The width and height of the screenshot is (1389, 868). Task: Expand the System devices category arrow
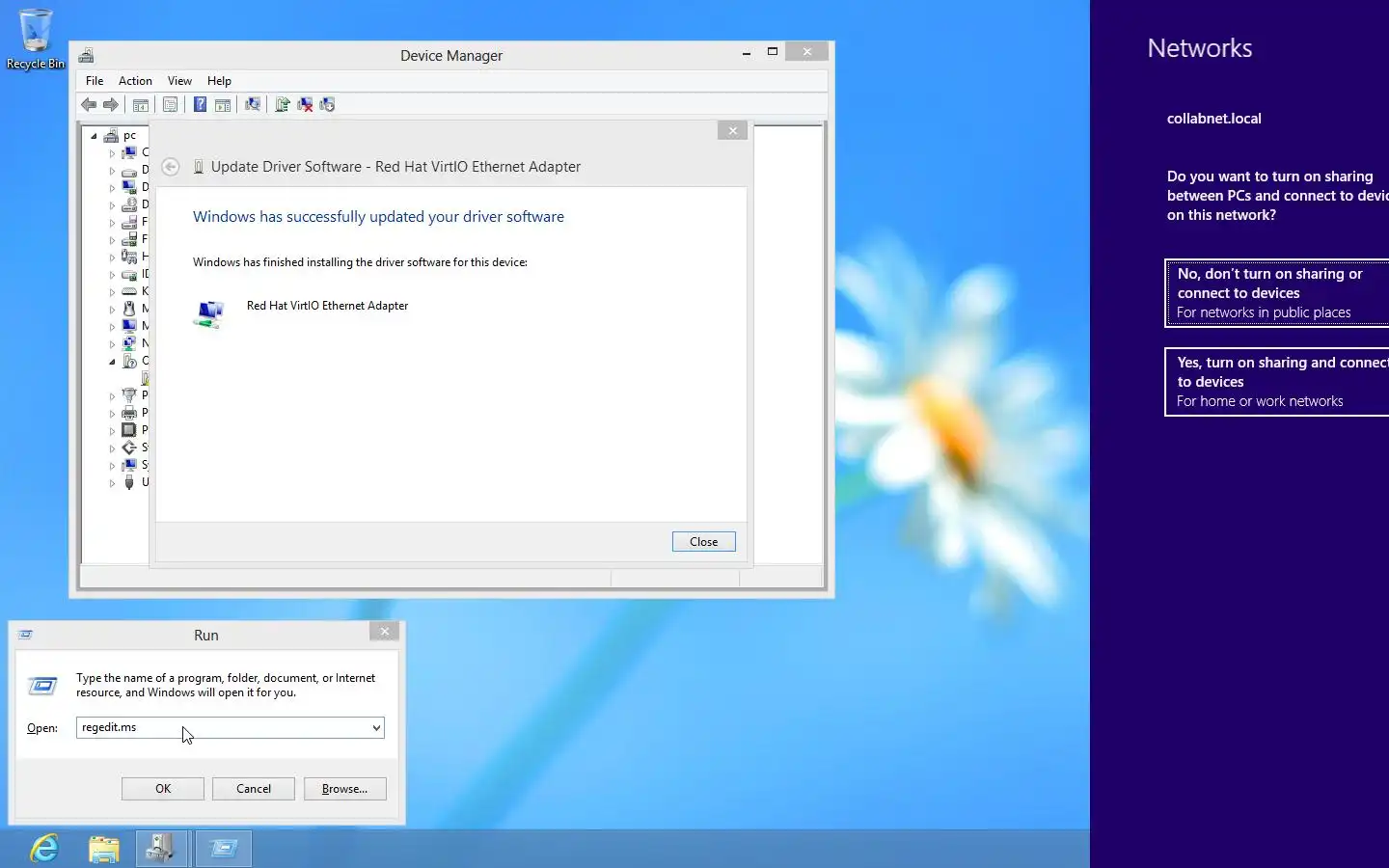point(112,466)
